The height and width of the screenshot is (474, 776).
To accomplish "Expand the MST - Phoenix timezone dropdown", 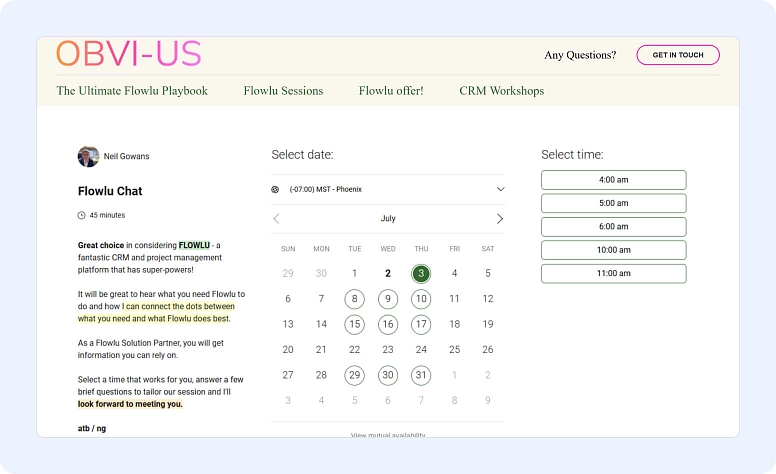I will (500, 189).
